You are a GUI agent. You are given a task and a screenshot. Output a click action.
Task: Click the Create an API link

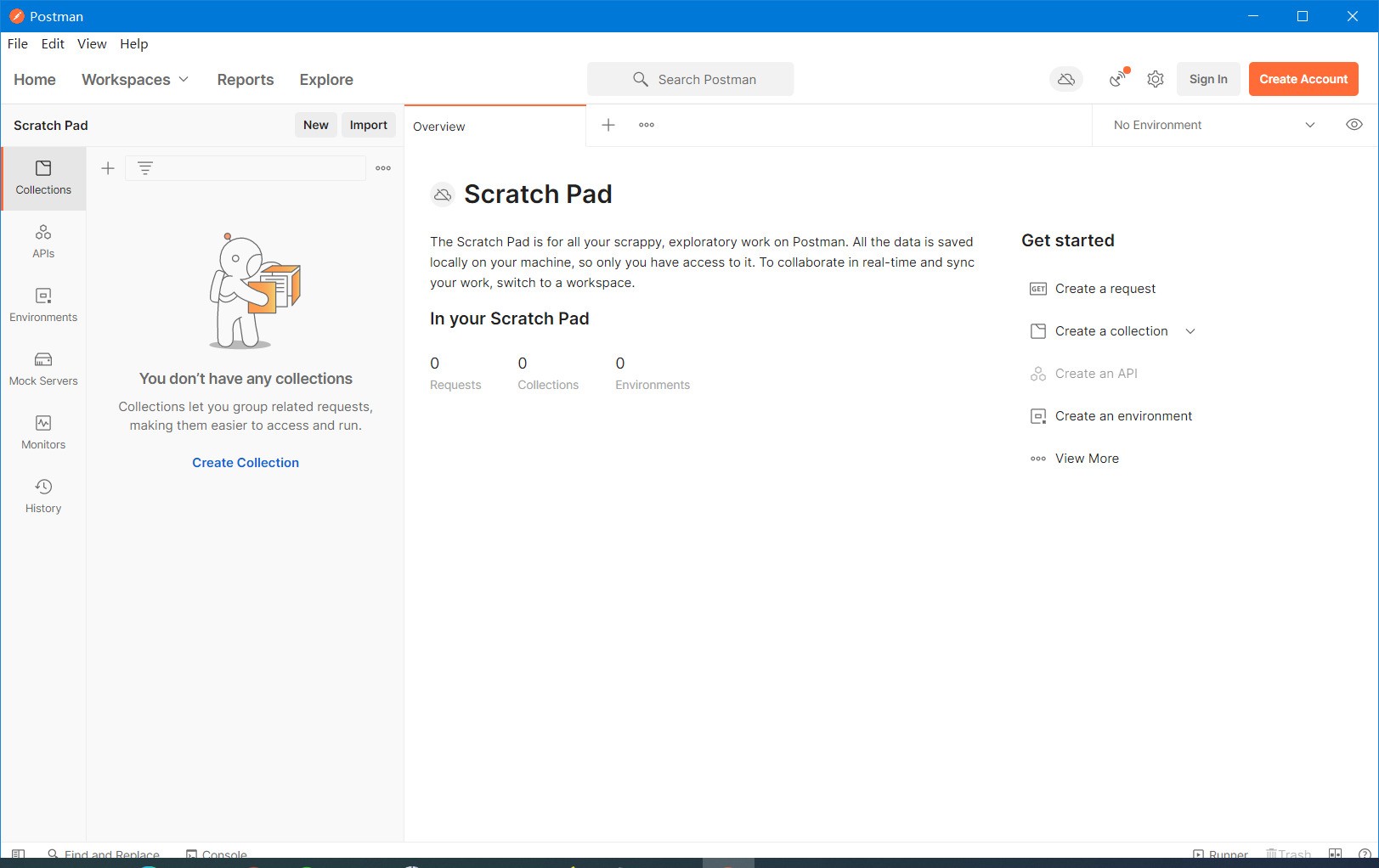[x=1096, y=374]
